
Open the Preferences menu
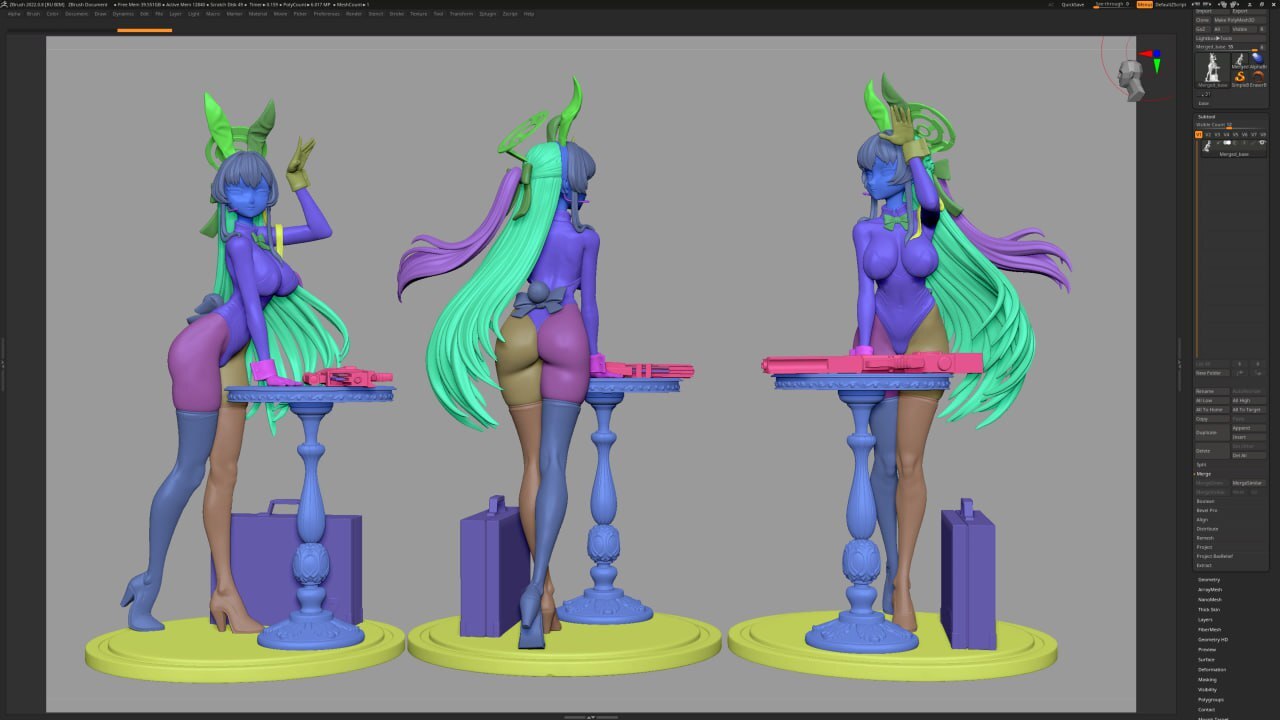point(327,14)
